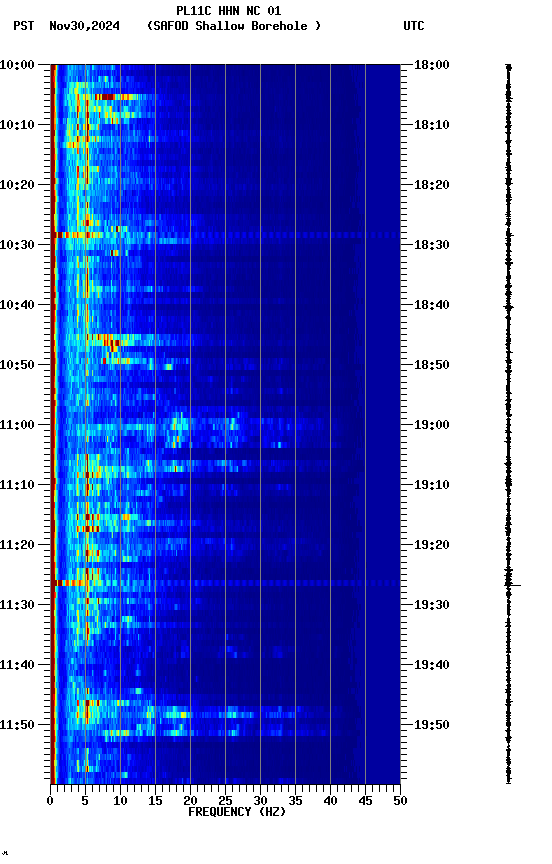Click the PST timezone label

pyautogui.click(x=24, y=26)
